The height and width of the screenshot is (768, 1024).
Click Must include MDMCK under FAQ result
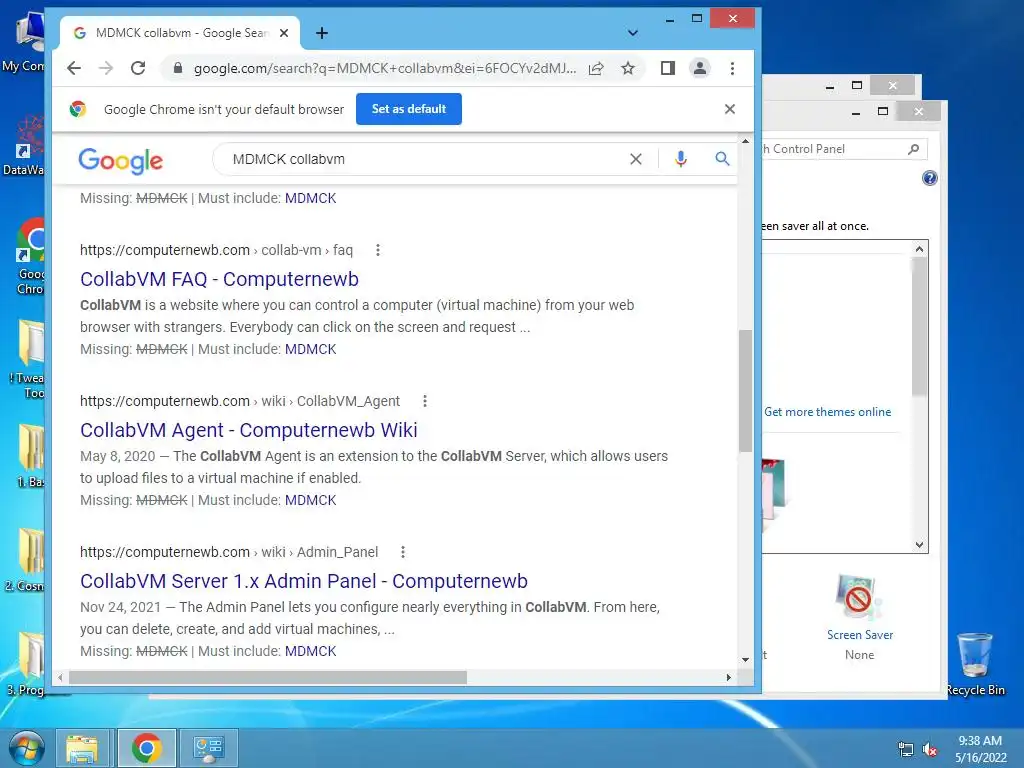tap(311, 349)
